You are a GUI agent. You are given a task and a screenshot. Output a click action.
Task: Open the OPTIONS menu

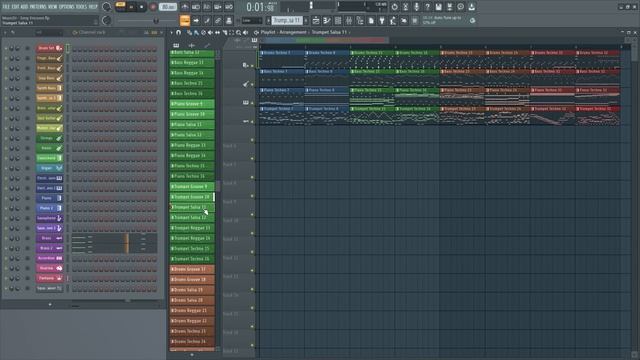pos(67,7)
